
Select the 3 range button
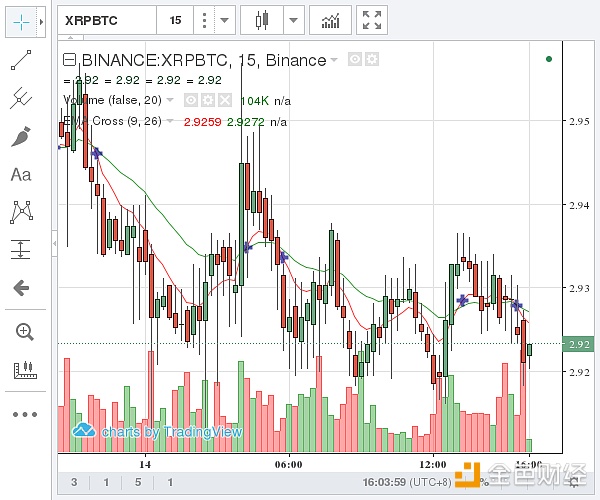tap(74, 482)
